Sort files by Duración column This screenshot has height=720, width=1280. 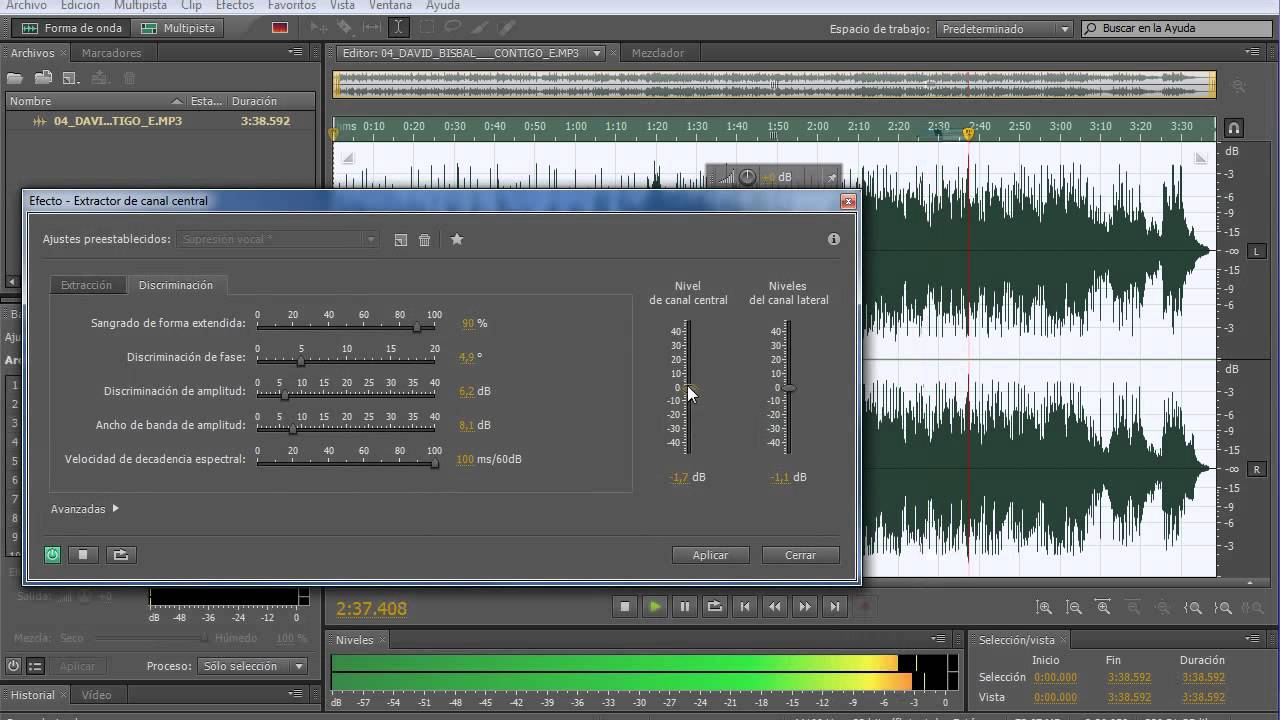(x=271, y=101)
